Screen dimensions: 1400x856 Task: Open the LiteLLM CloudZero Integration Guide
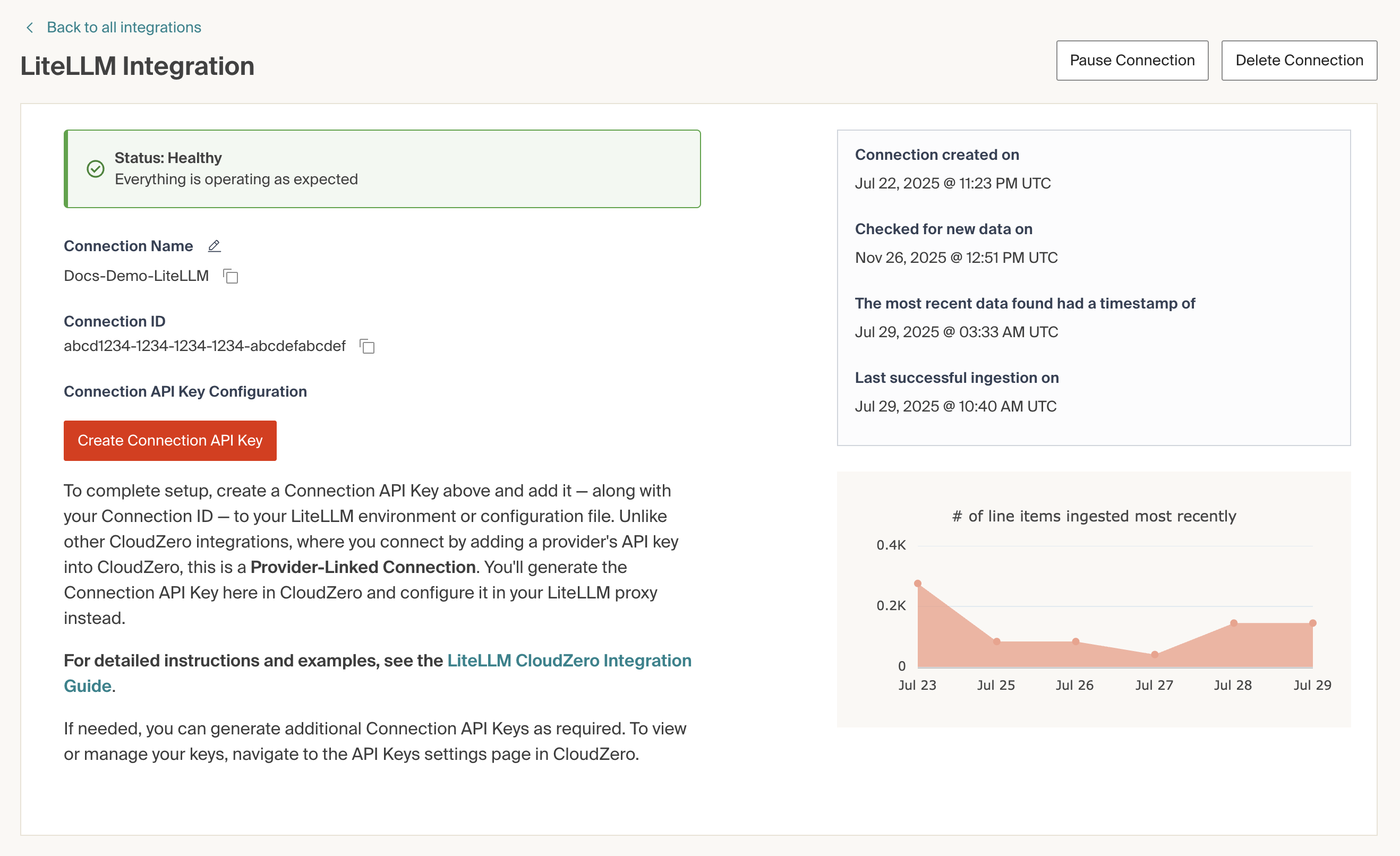569,661
